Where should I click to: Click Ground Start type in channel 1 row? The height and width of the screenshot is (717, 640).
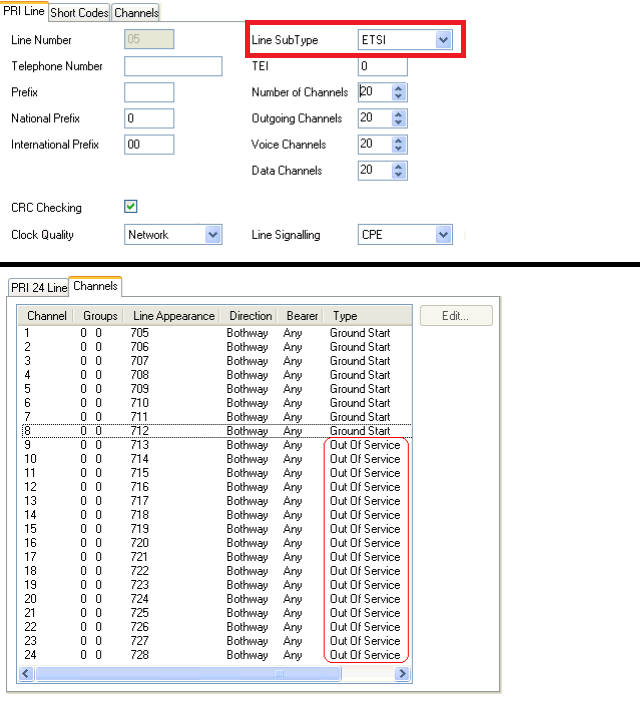360,333
